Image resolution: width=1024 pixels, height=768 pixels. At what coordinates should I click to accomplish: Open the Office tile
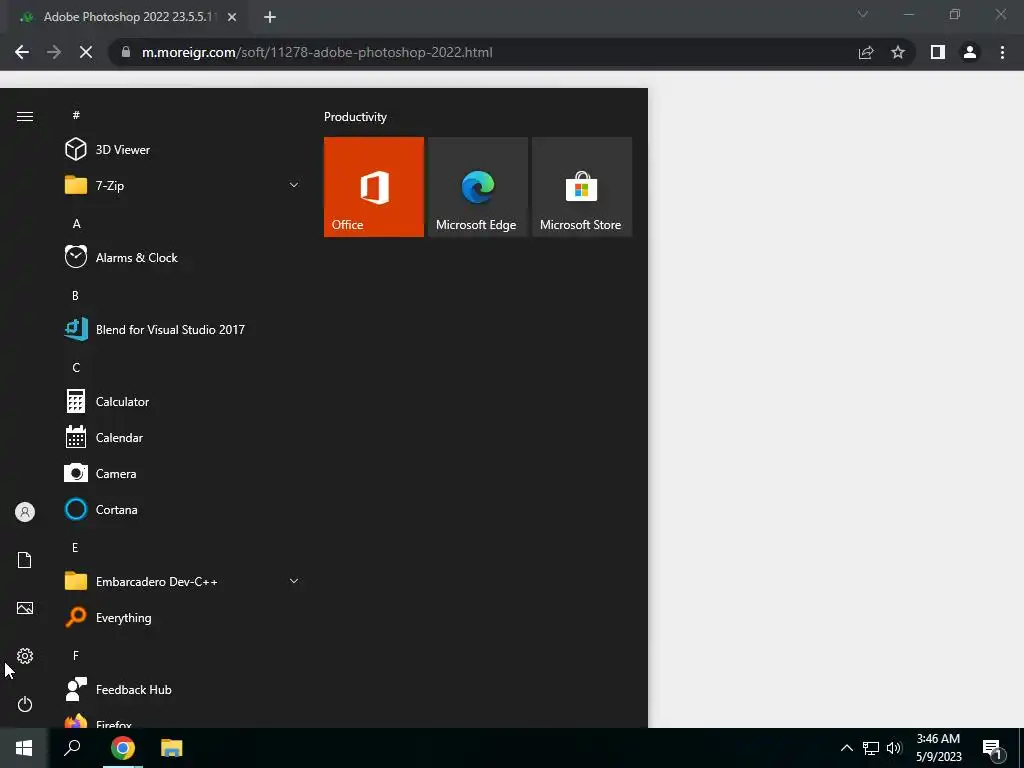[x=374, y=187]
